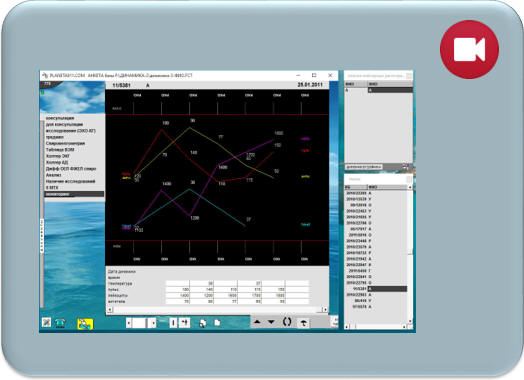Viewport: 524px width, 380px height.
Task: Click the yellow highlighted icon in the bottom toolbar
Action: (85, 324)
